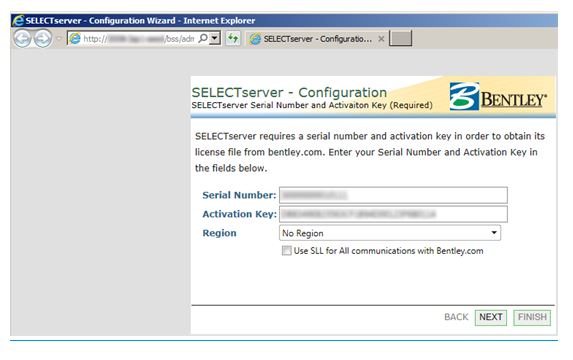
Task: Click the Activation Key input field
Action: [x=393, y=214]
